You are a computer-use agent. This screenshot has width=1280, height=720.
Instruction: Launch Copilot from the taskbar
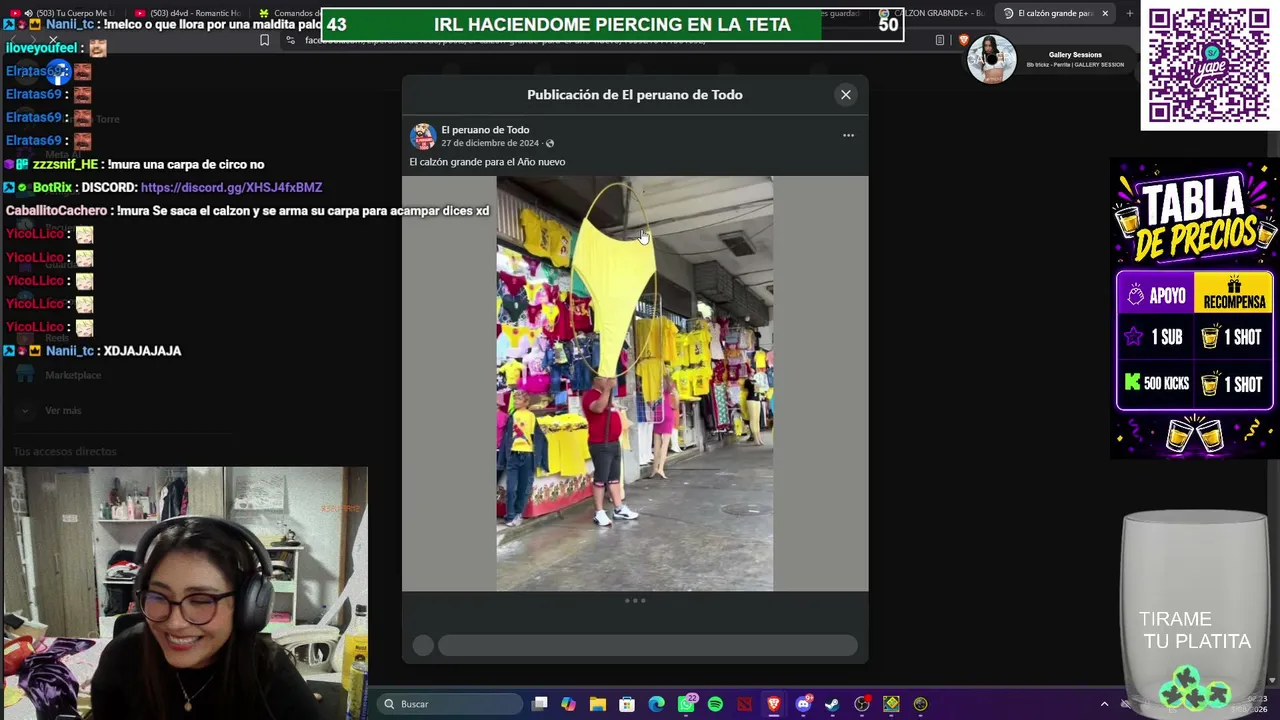click(568, 704)
